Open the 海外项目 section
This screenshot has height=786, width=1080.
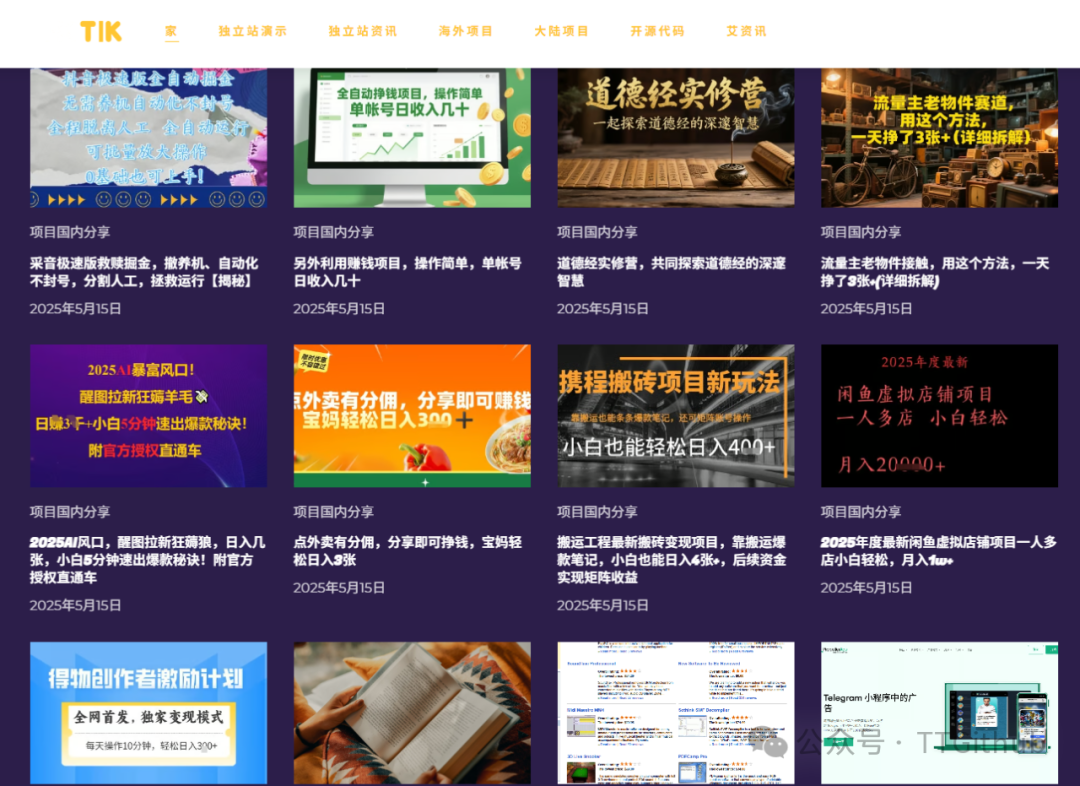coord(465,31)
